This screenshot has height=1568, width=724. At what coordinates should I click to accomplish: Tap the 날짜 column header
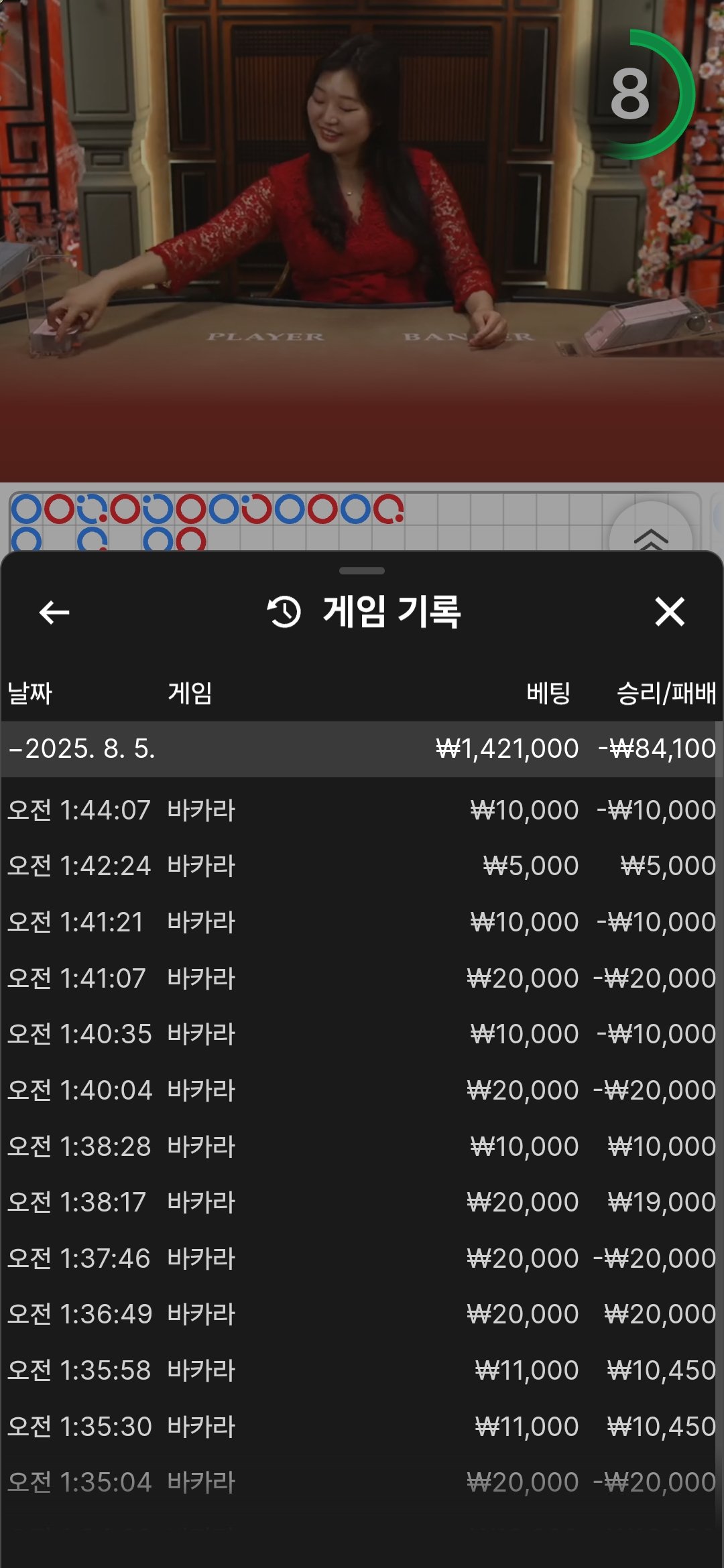point(29,693)
